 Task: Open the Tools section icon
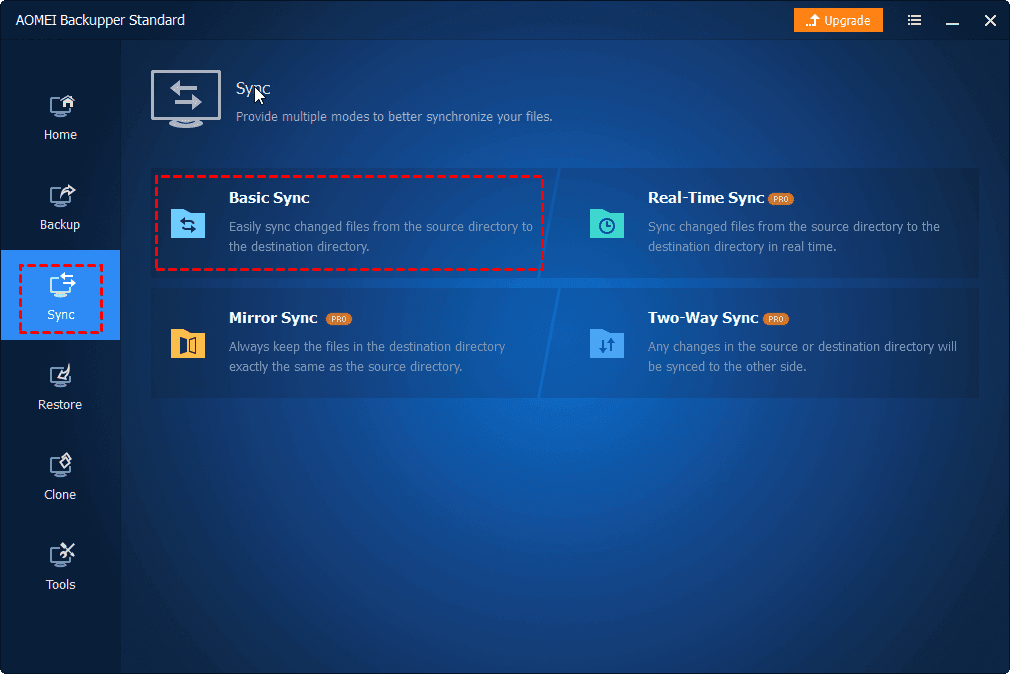(62, 555)
